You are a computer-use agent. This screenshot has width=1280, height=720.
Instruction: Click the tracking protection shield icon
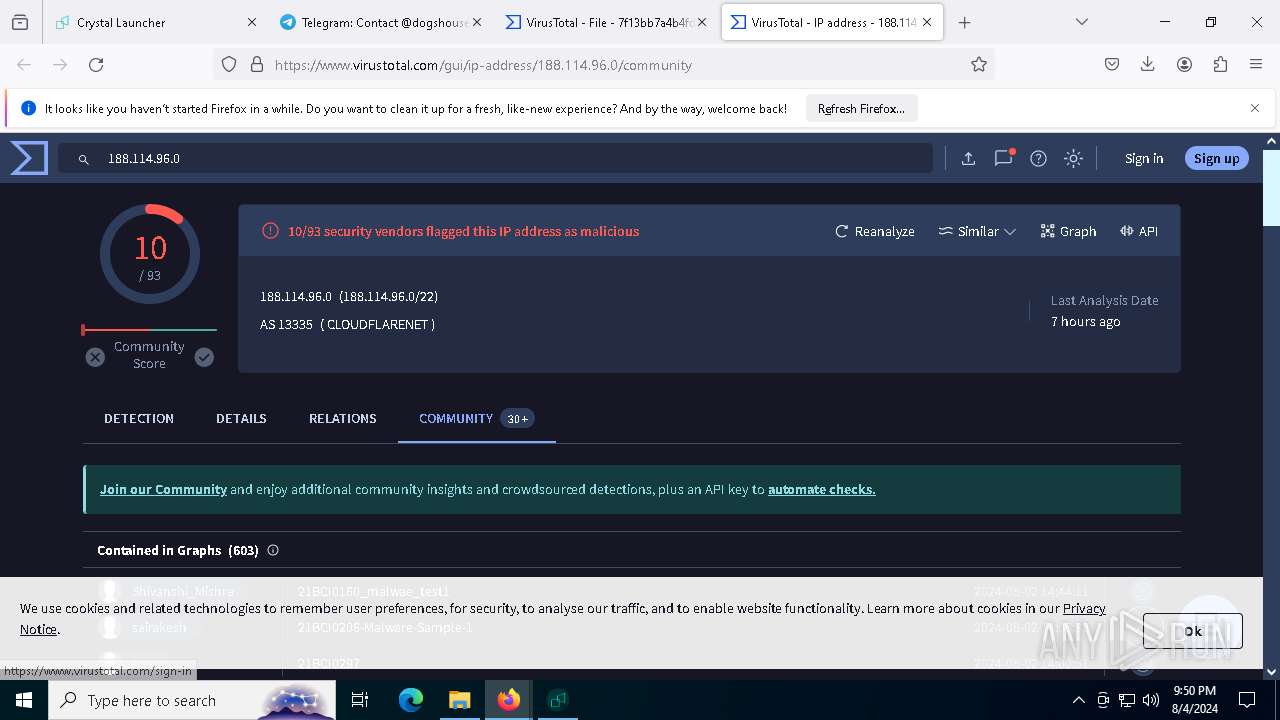pyautogui.click(x=229, y=64)
